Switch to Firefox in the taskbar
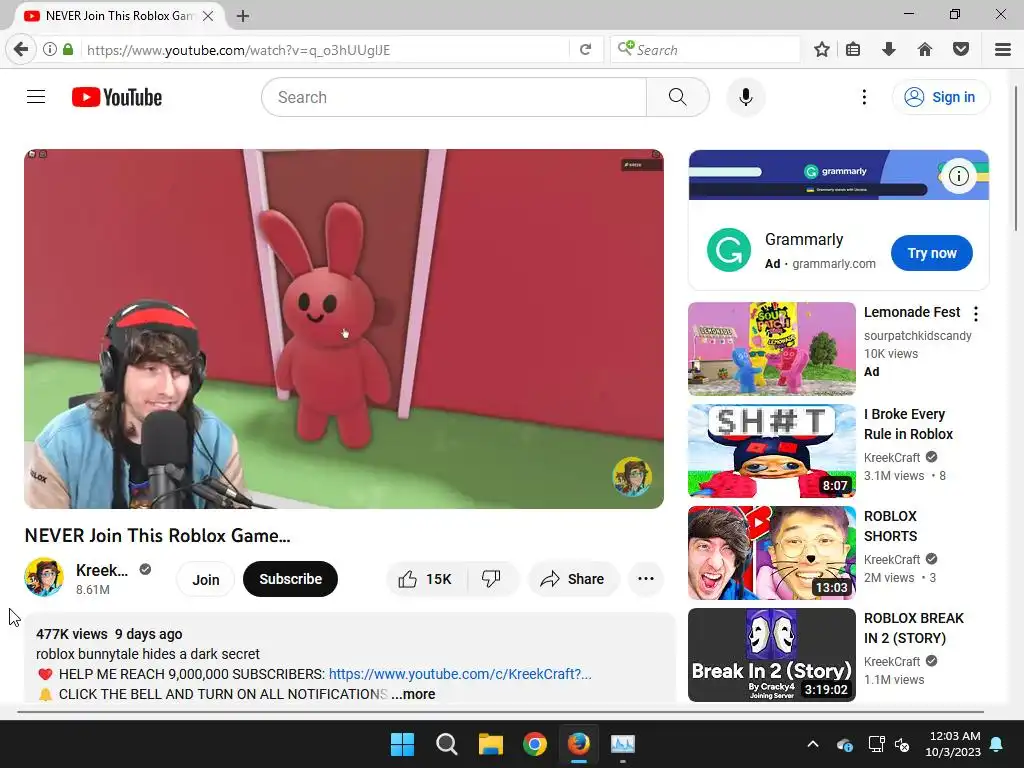Screen dimensions: 1024x768 [x=579, y=744]
